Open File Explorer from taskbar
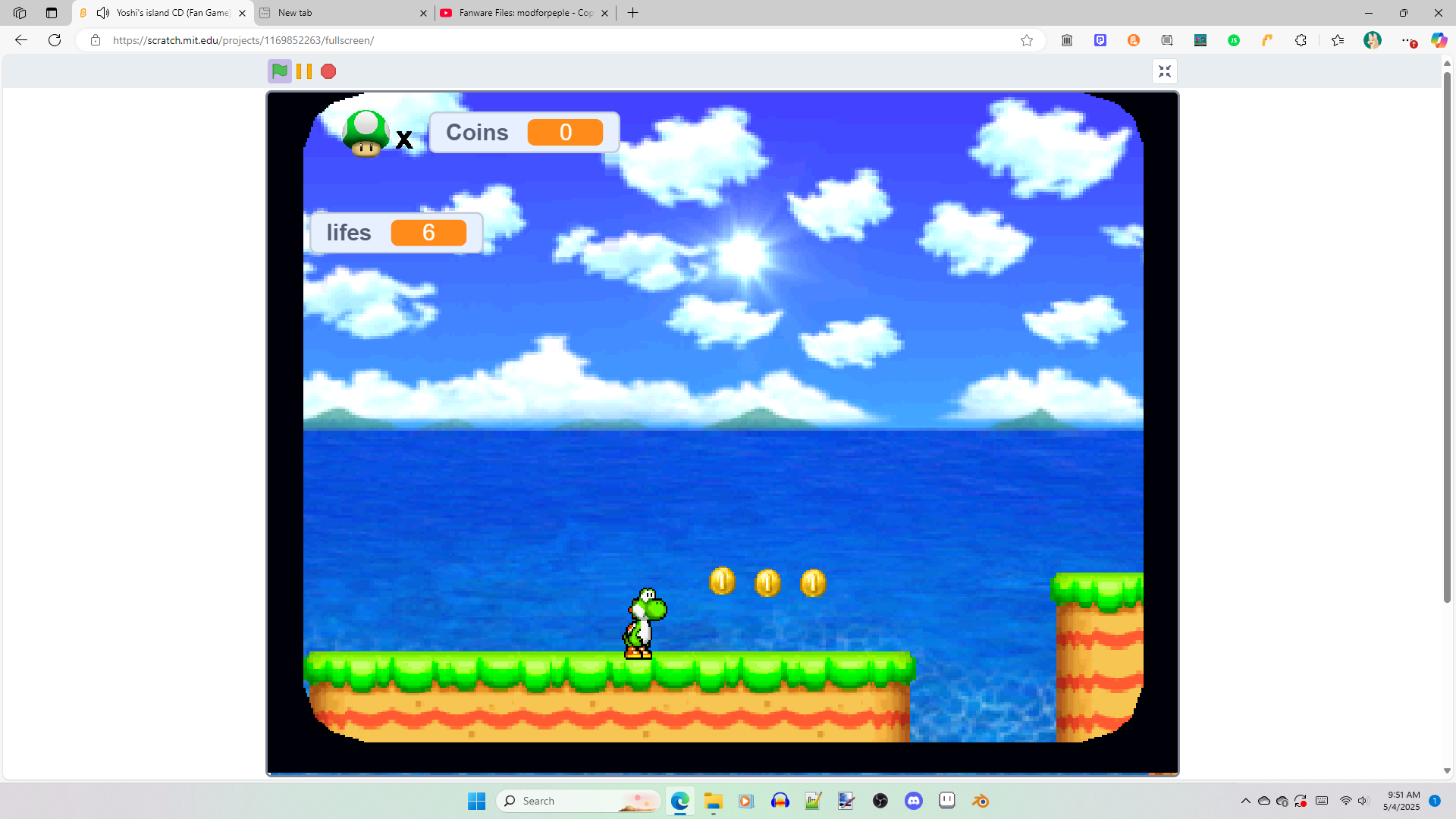 point(713,801)
